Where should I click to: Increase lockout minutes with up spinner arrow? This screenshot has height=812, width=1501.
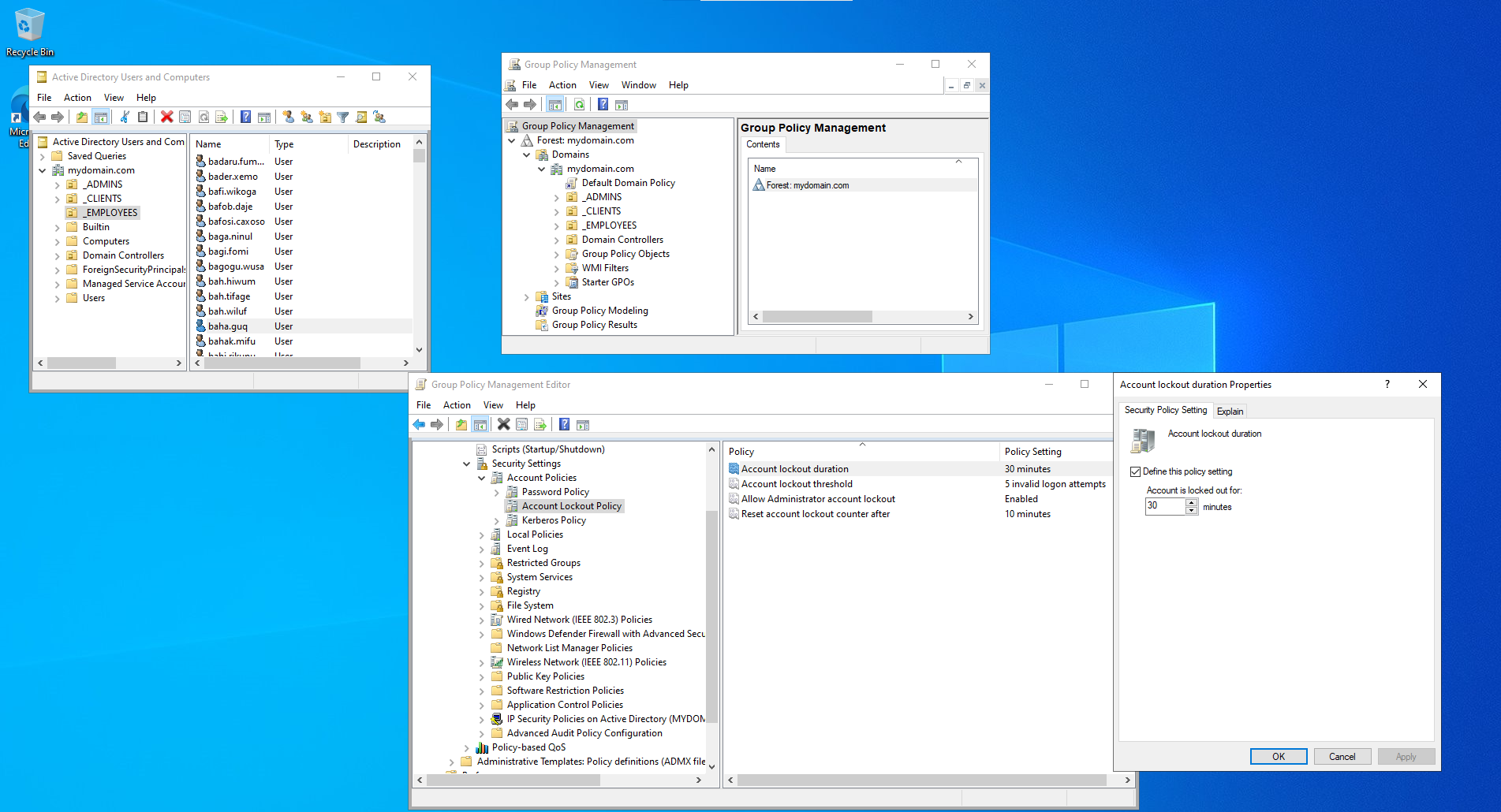[1191, 503]
